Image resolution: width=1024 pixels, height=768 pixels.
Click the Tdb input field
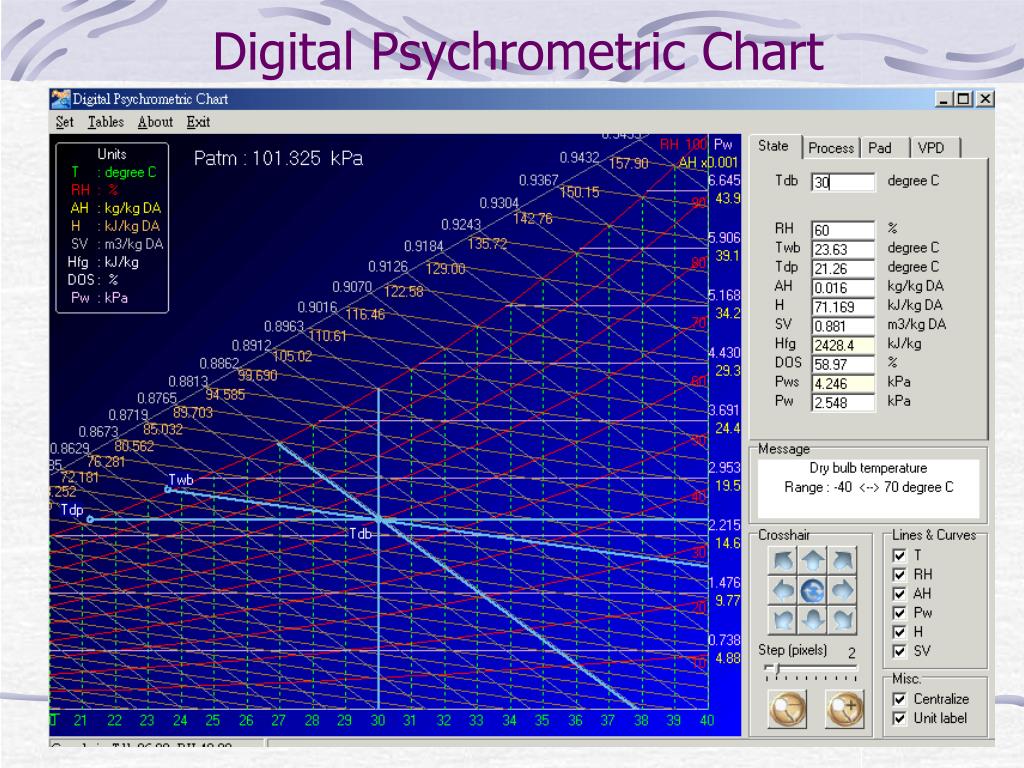pyautogui.click(x=843, y=182)
